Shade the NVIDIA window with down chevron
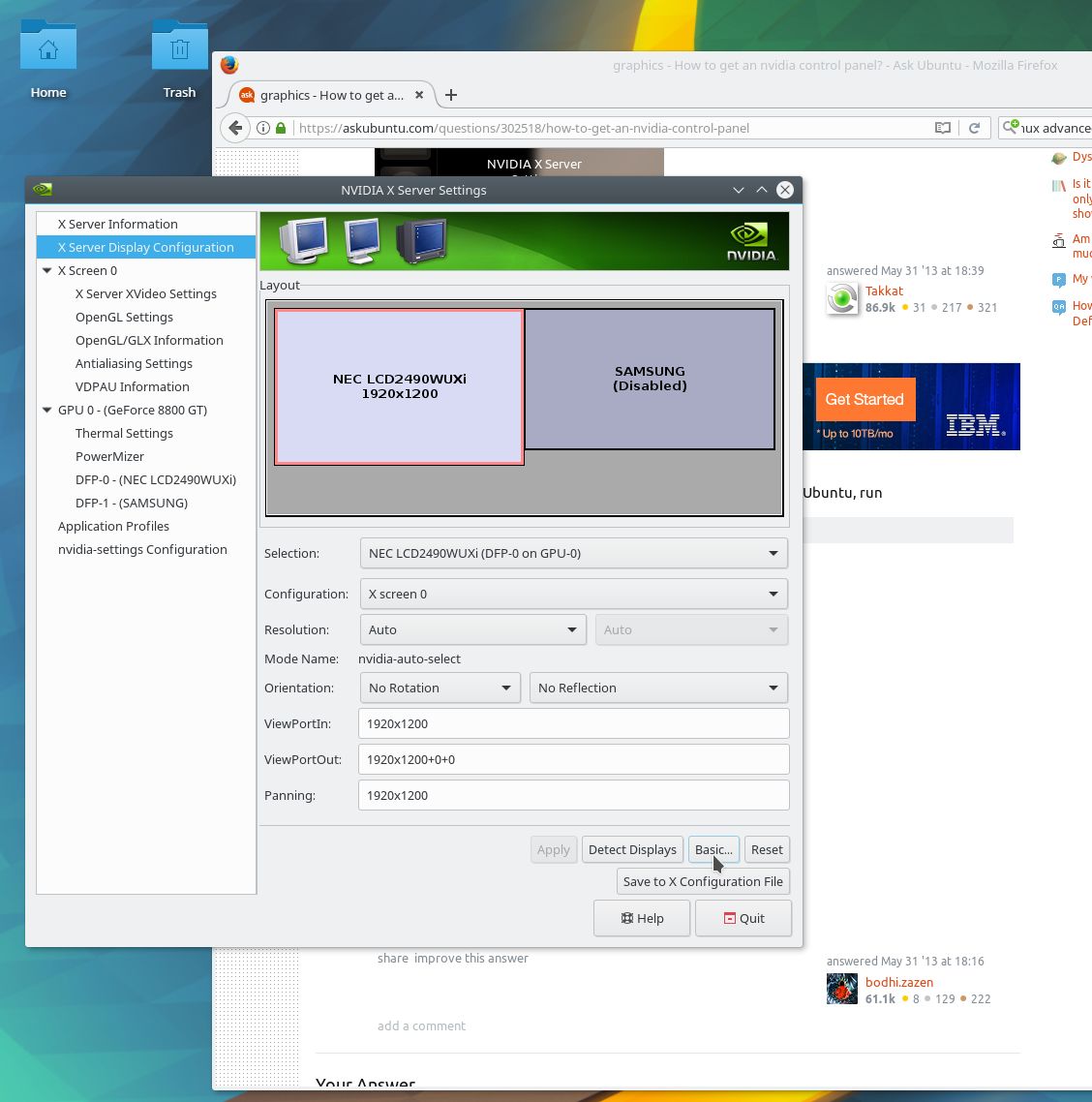This screenshot has height=1102, width=1092. 738,190
